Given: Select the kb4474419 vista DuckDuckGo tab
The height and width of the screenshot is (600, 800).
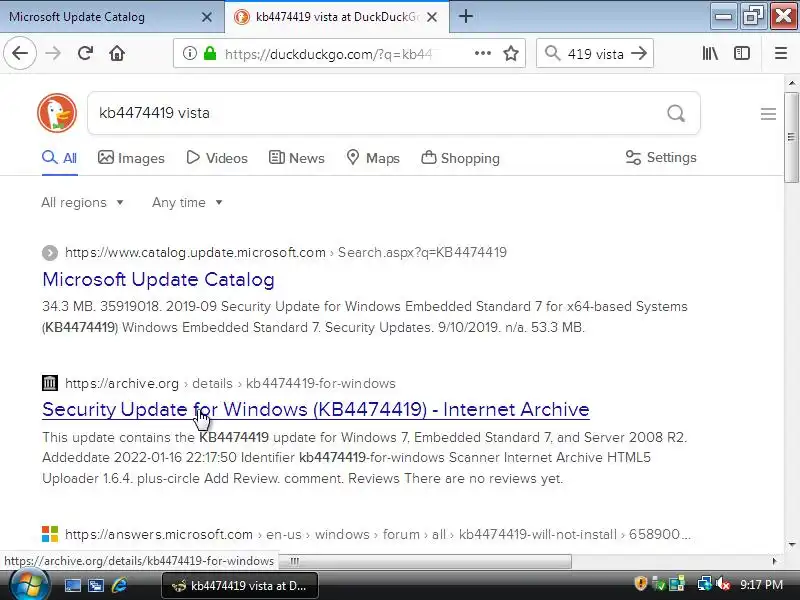Looking at the screenshot, I should (337, 17).
